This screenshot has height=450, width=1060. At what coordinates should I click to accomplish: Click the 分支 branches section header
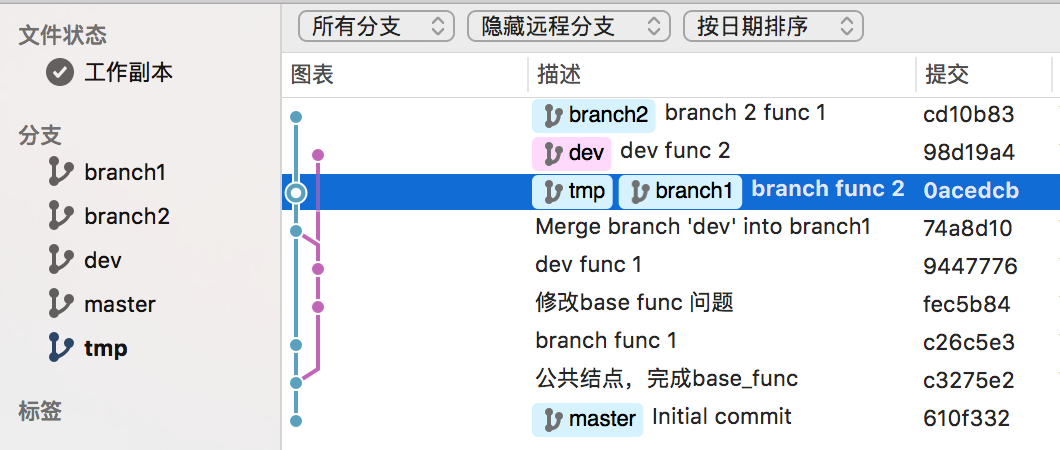(40, 136)
